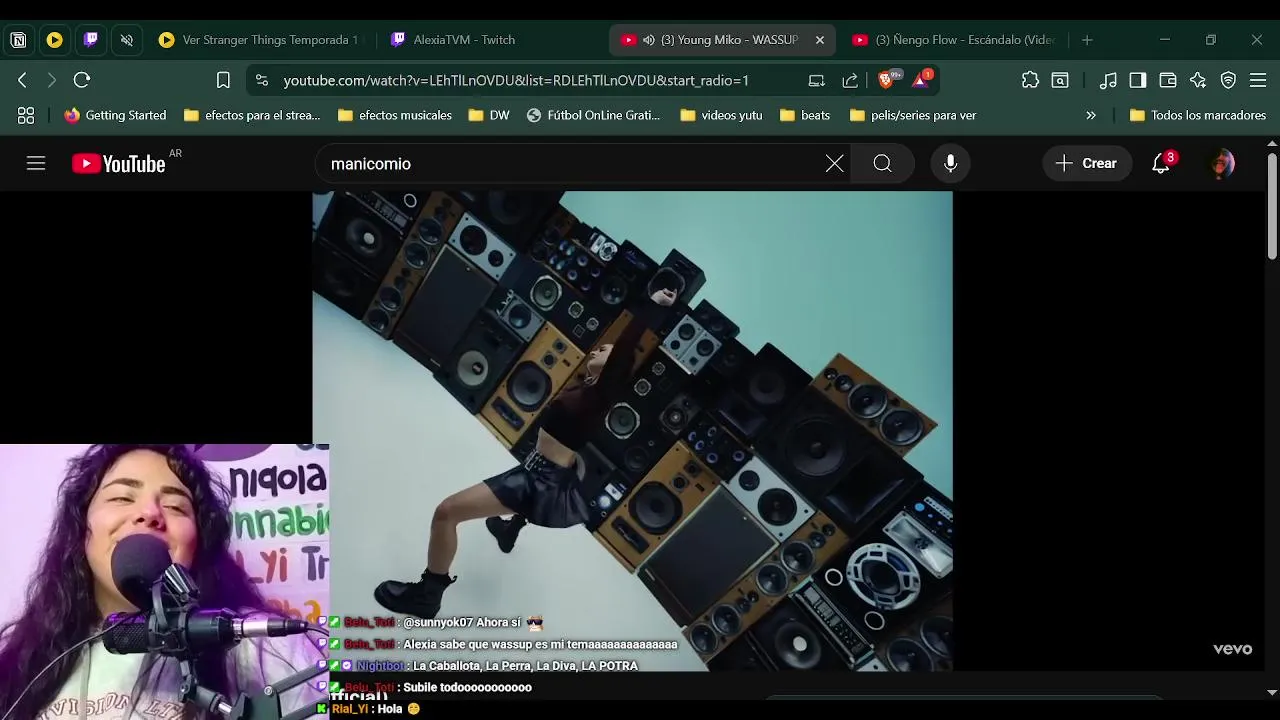Open YouTube account avatar menu
The image size is (1280, 720).
pos(1222,163)
